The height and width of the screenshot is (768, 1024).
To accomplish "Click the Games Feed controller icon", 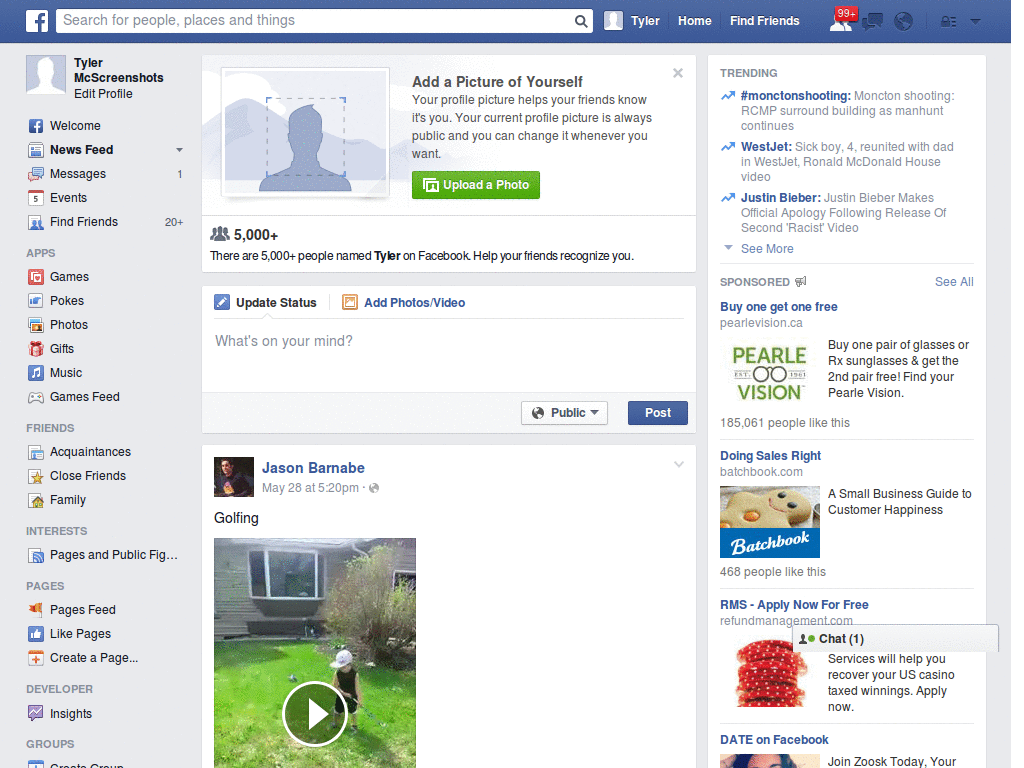I will point(36,397).
